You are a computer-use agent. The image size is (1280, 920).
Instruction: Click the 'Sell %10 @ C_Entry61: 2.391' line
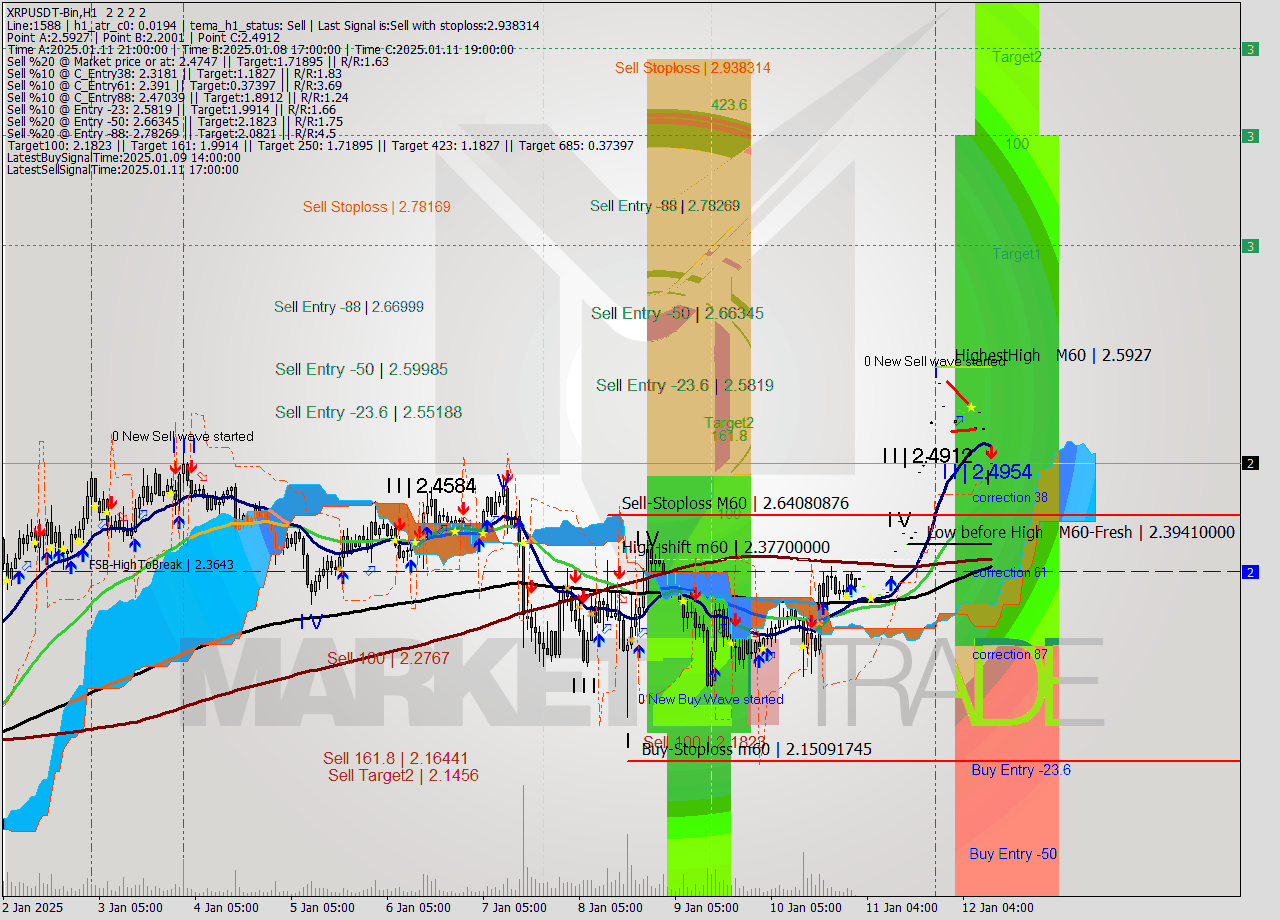[173, 85]
